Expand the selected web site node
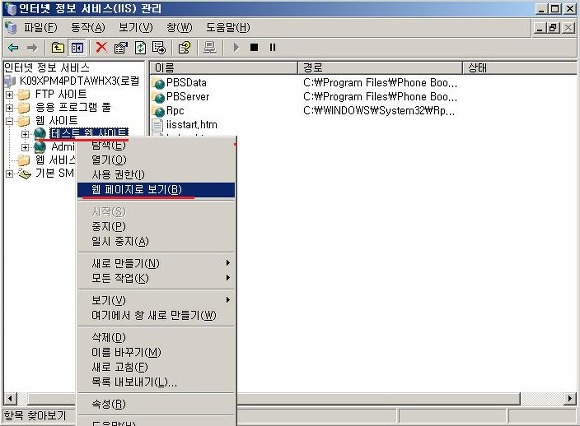580x426 pixels. point(25,134)
